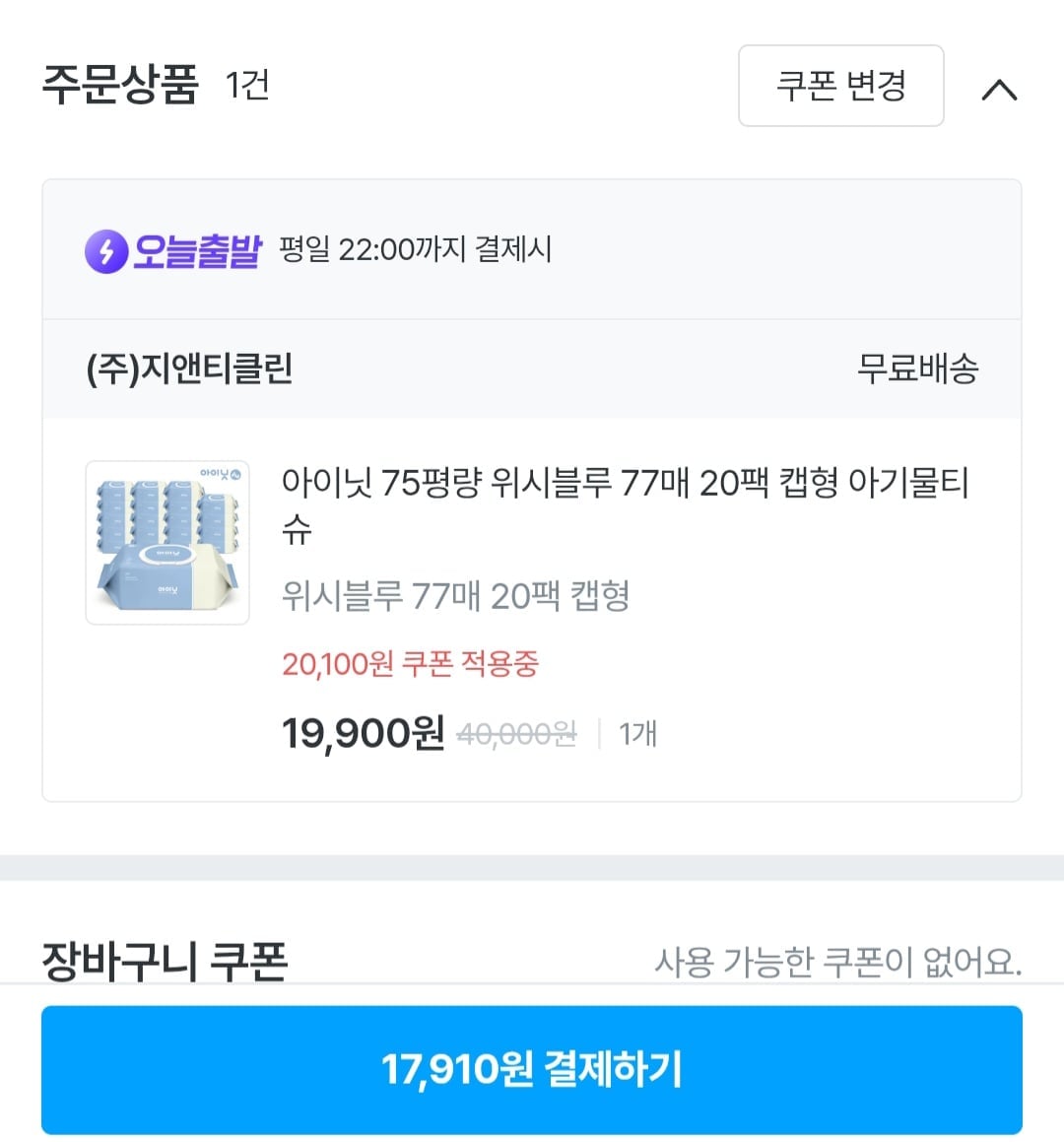Tap the 19,900원 discounted price
Image resolution: width=1064 pixels, height=1142 pixels.
point(363,733)
